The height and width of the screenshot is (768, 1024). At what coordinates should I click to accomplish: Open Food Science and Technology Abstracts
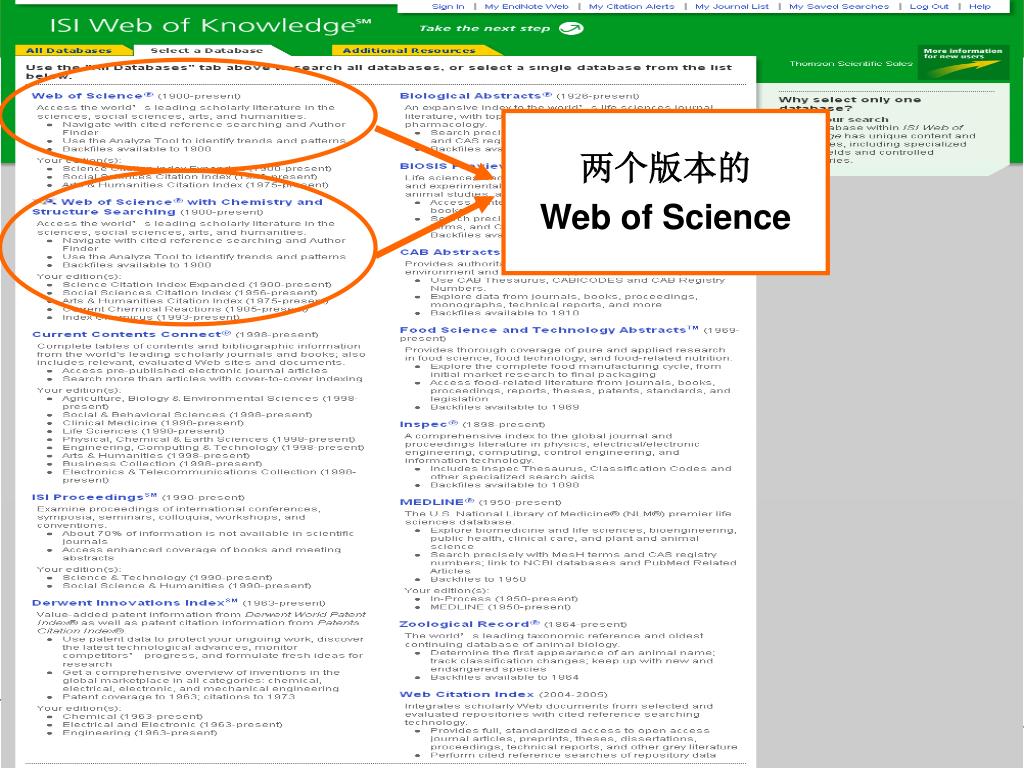tap(549, 330)
